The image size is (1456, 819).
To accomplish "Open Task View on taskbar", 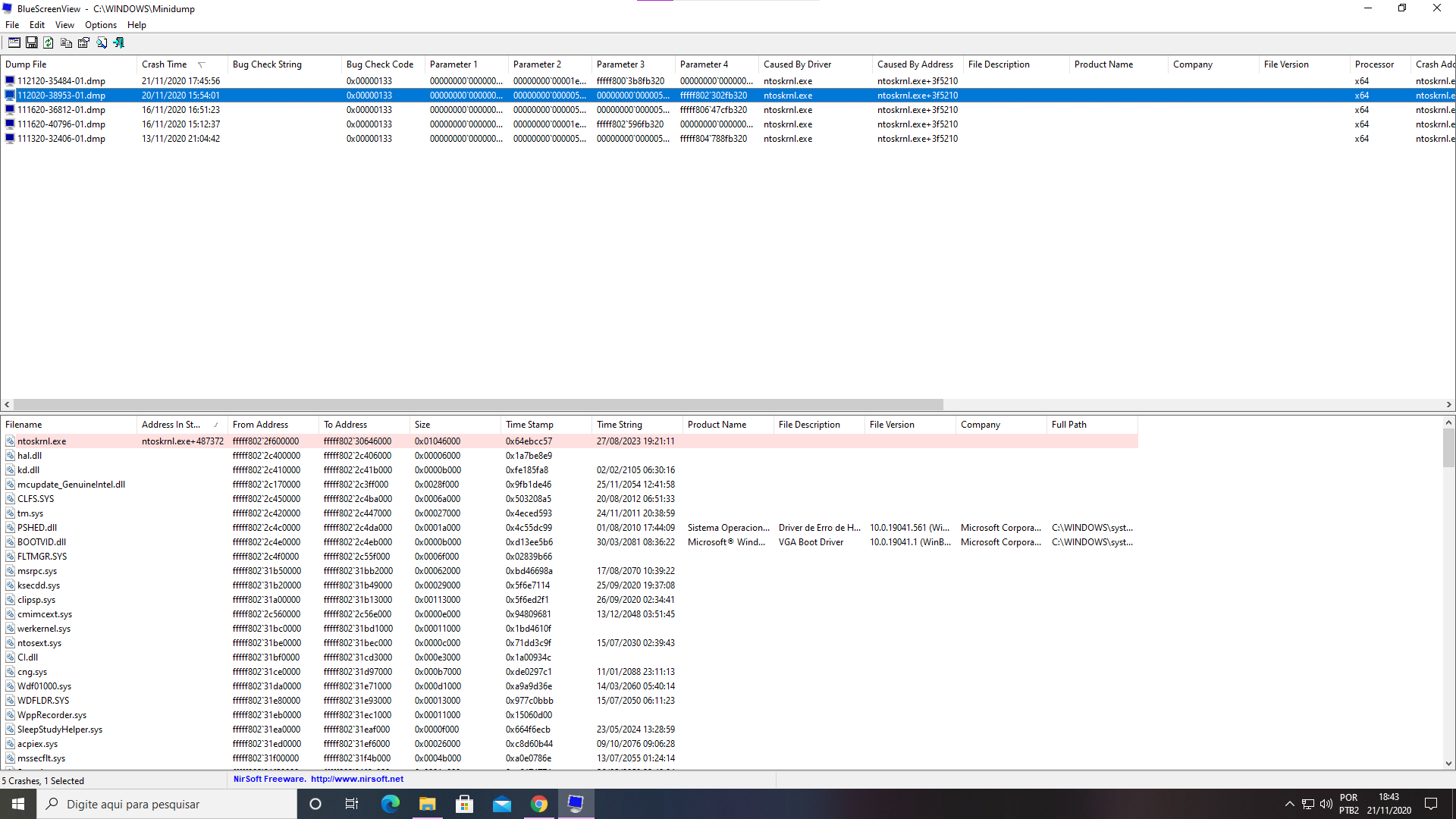I will (352, 804).
